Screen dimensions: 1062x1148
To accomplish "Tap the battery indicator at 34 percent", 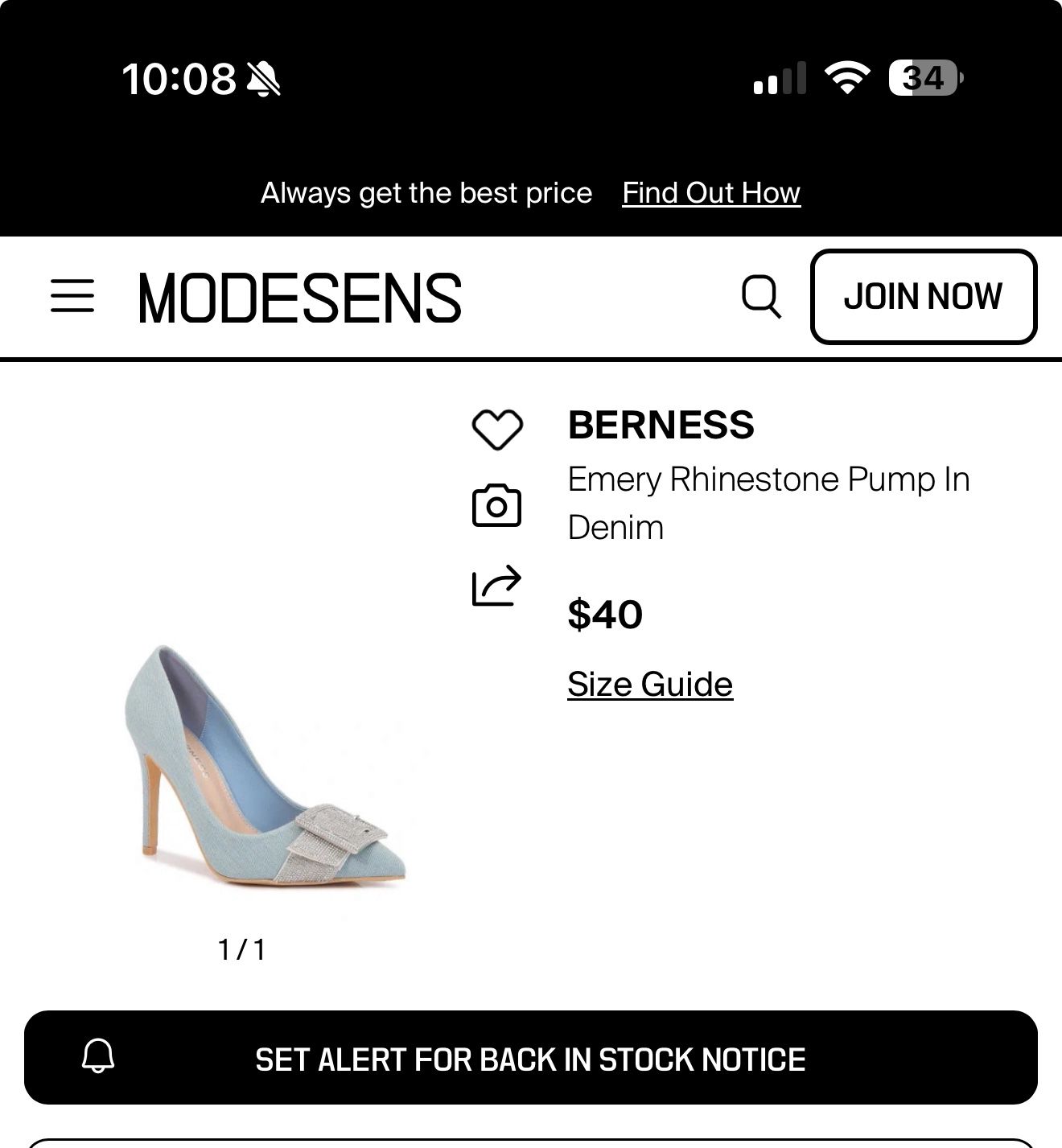I will coord(928,77).
